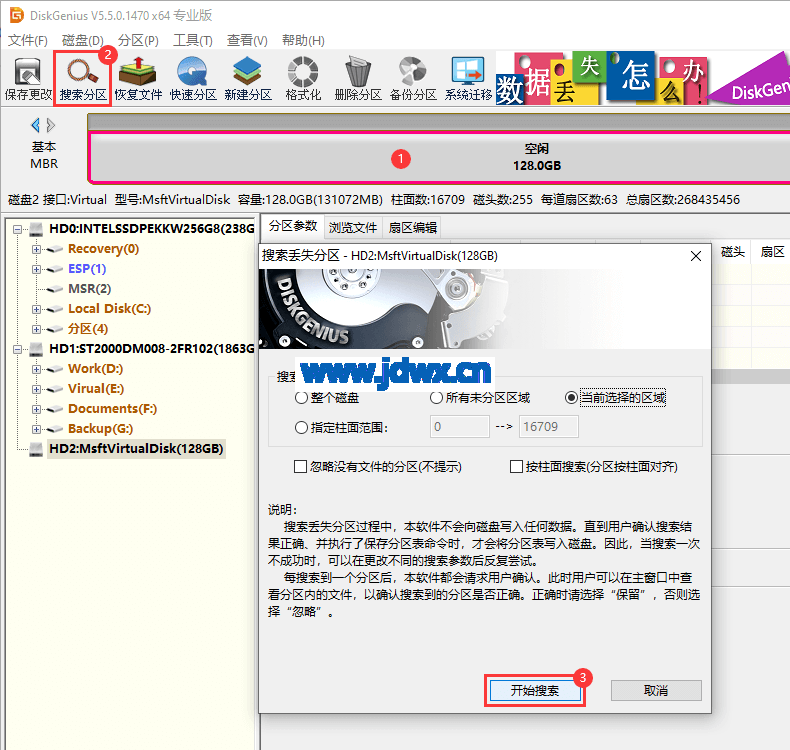
Task: Expand the Virual(E:) tree node
Action: (36, 389)
